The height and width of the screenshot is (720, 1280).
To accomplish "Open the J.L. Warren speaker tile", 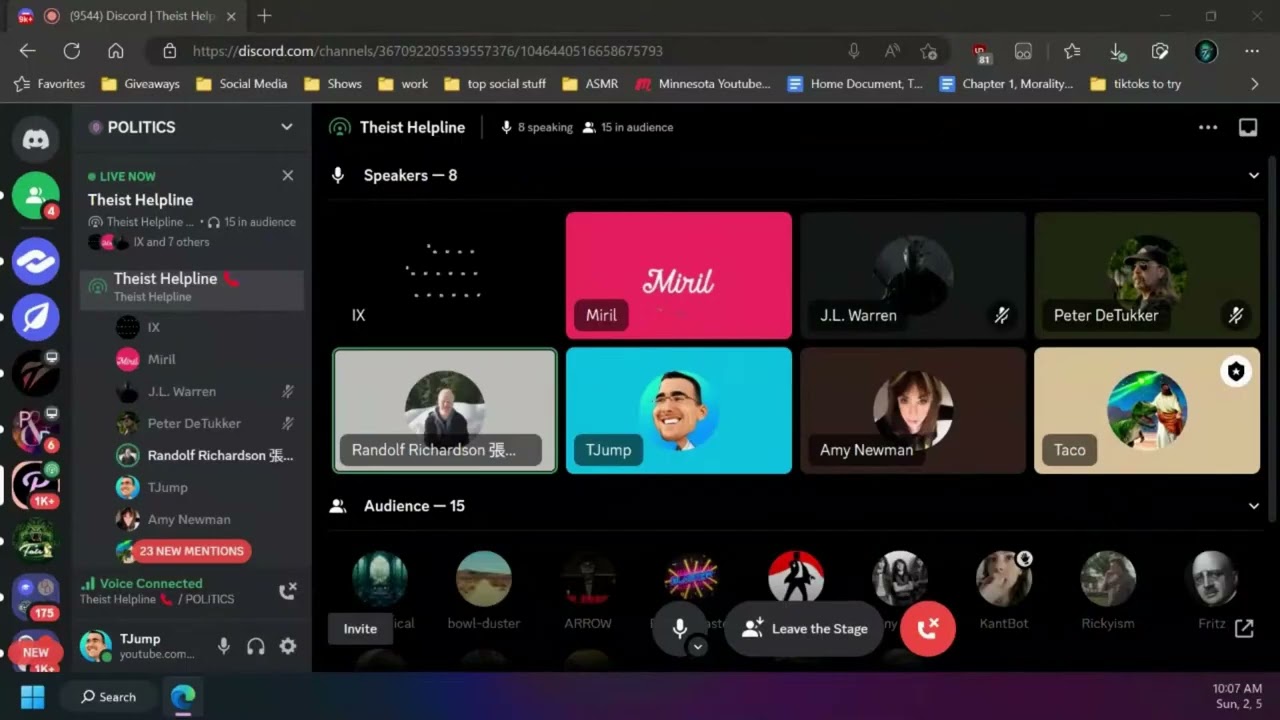I will pyautogui.click(x=913, y=275).
